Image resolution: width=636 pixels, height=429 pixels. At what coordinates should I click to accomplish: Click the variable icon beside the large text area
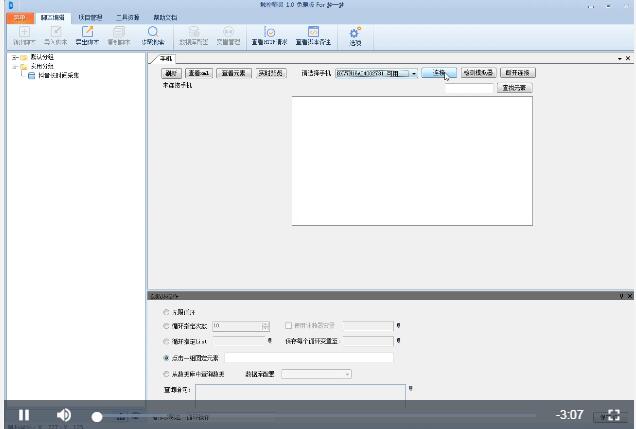tap(410, 388)
